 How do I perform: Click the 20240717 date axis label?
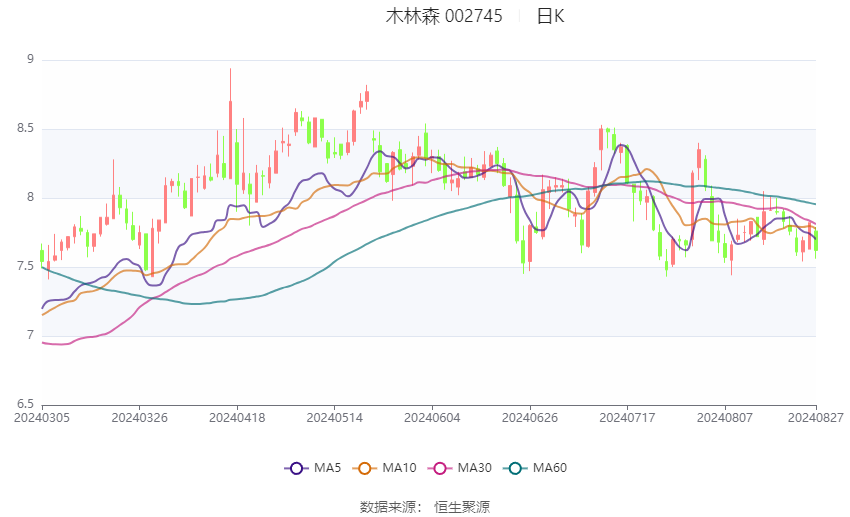click(x=627, y=418)
